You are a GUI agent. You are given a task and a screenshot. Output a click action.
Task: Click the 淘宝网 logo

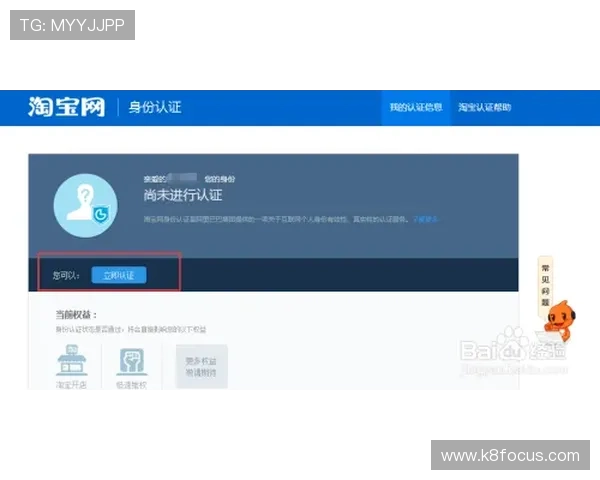[67, 107]
